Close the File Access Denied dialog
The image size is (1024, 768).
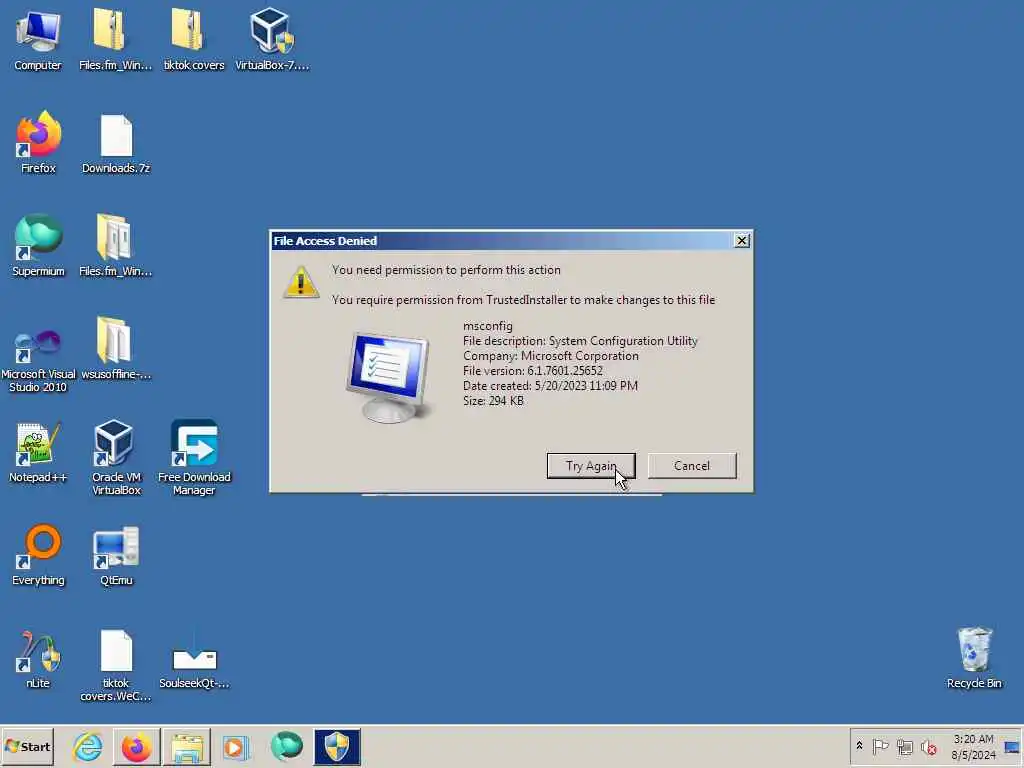tap(742, 240)
